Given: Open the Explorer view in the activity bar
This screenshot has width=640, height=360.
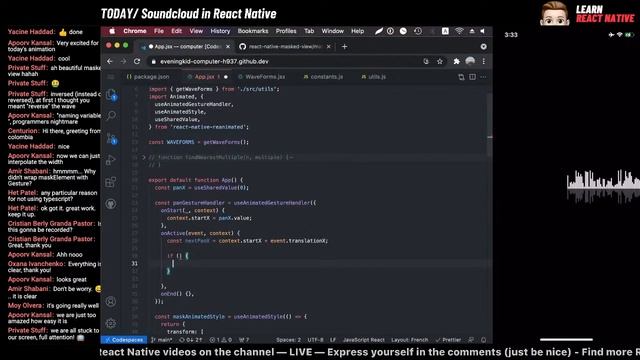Looking at the screenshot, I should pyautogui.click(x=111, y=95).
